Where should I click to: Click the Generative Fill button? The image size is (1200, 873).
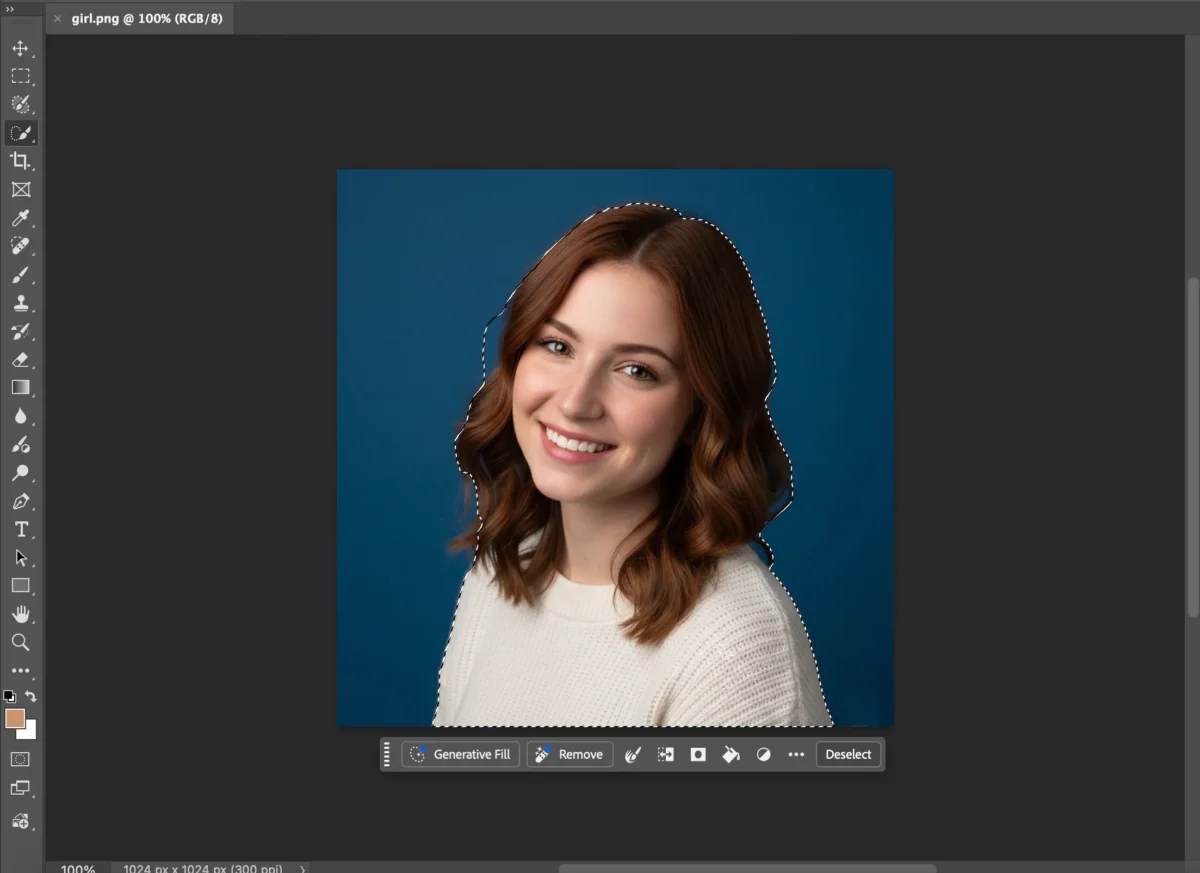pyautogui.click(x=460, y=754)
